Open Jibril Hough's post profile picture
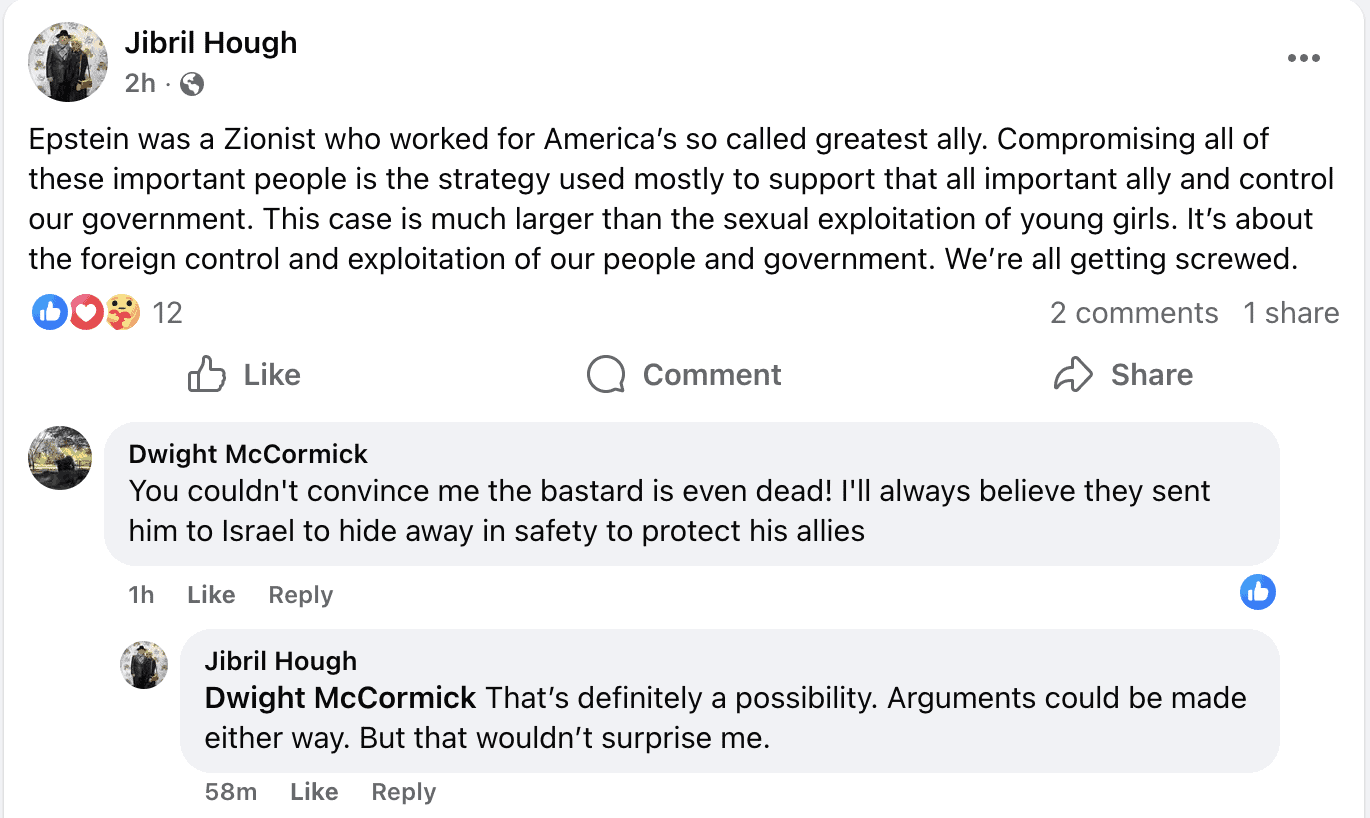Image resolution: width=1370 pixels, height=818 pixels. (x=68, y=62)
